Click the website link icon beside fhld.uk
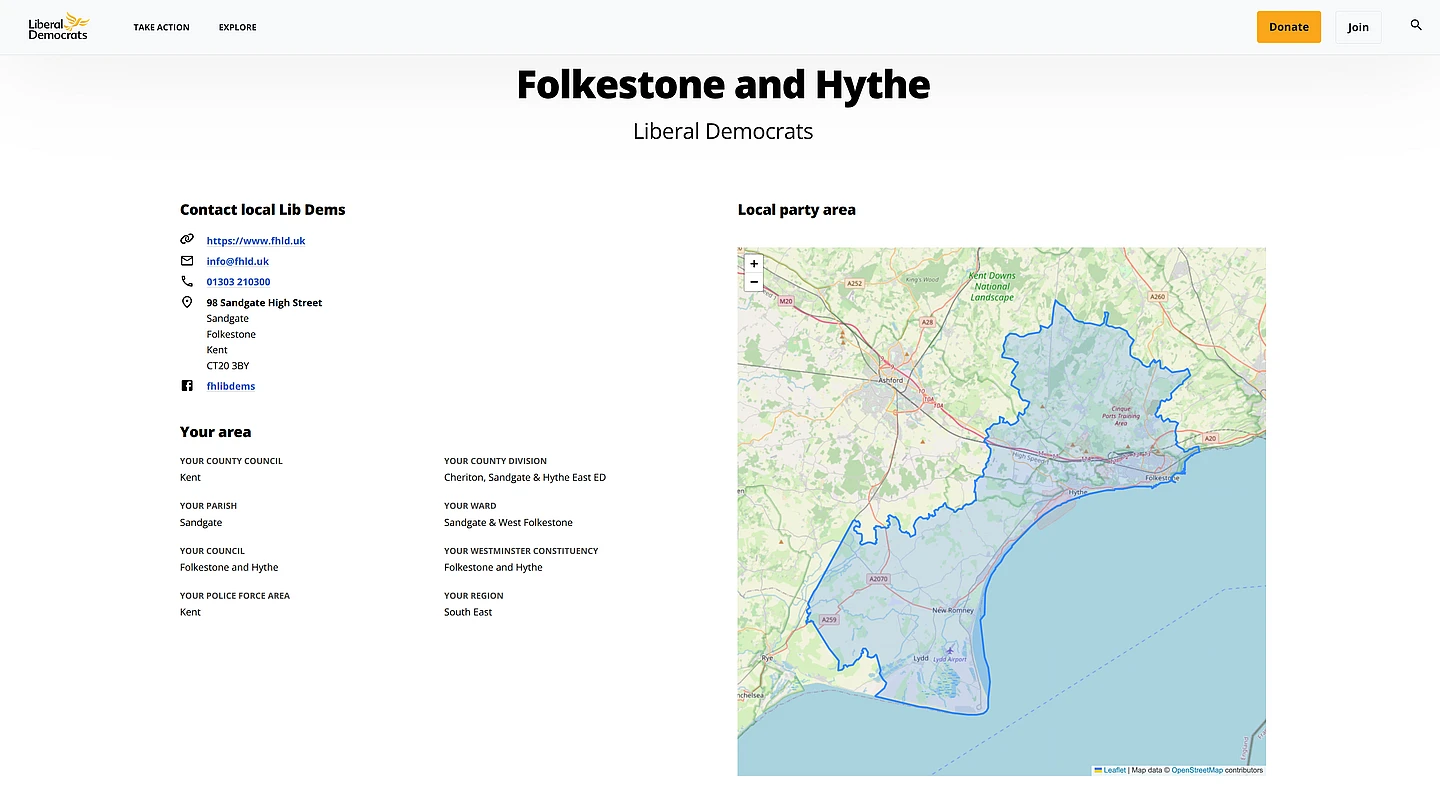 click(x=187, y=239)
